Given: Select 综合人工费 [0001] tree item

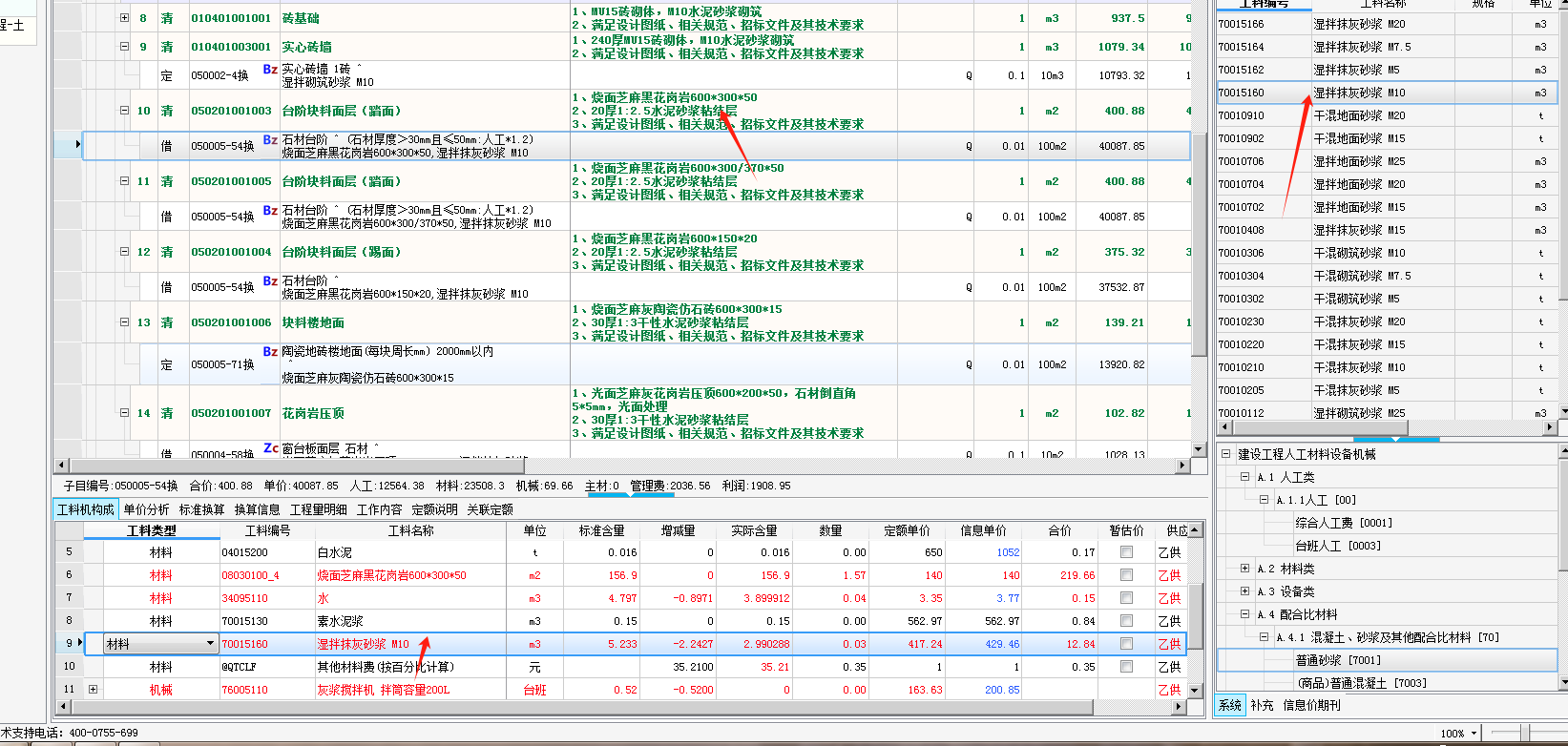Looking at the screenshot, I should [1344, 523].
